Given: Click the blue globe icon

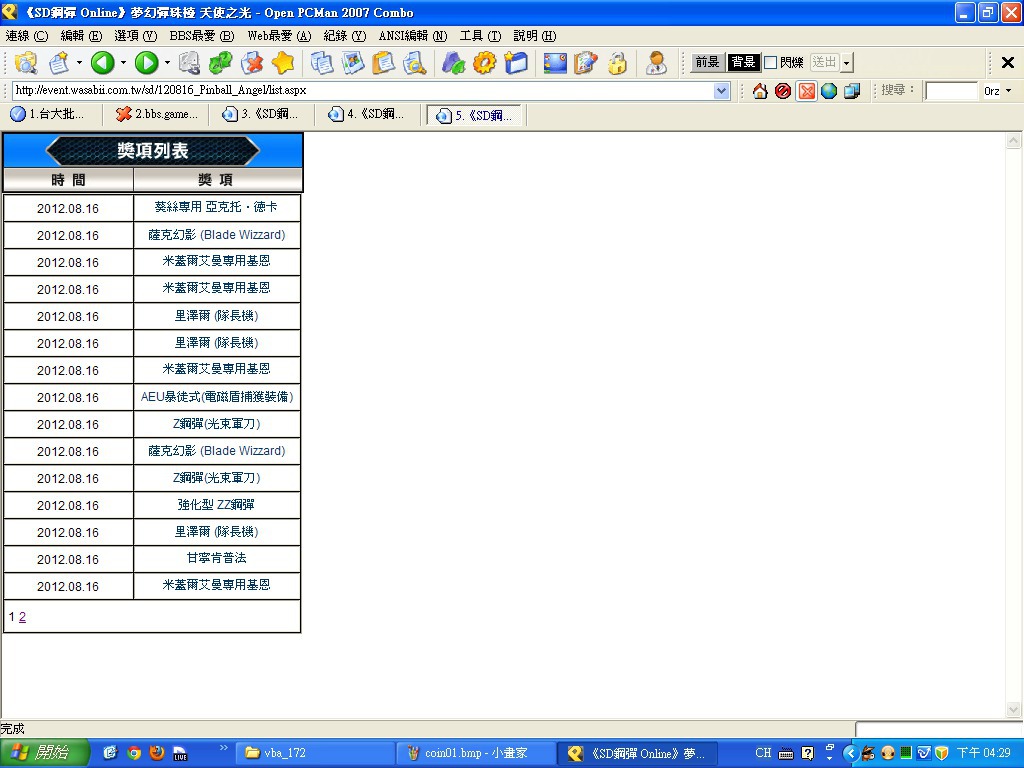Looking at the screenshot, I should (829, 91).
